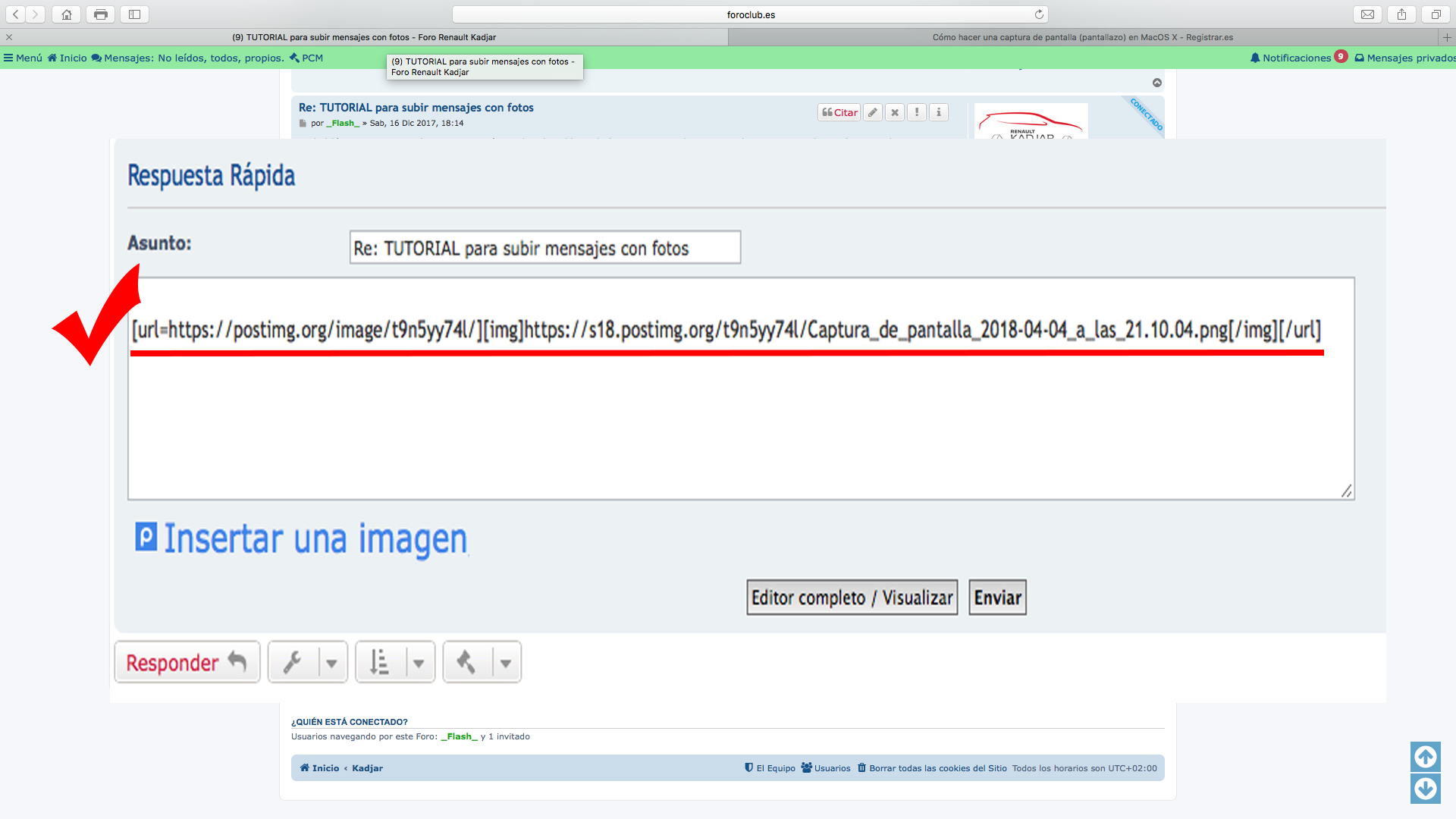Switch to the Registrar.es captura tab
The width and height of the screenshot is (1456, 819).
[1082, 37]
